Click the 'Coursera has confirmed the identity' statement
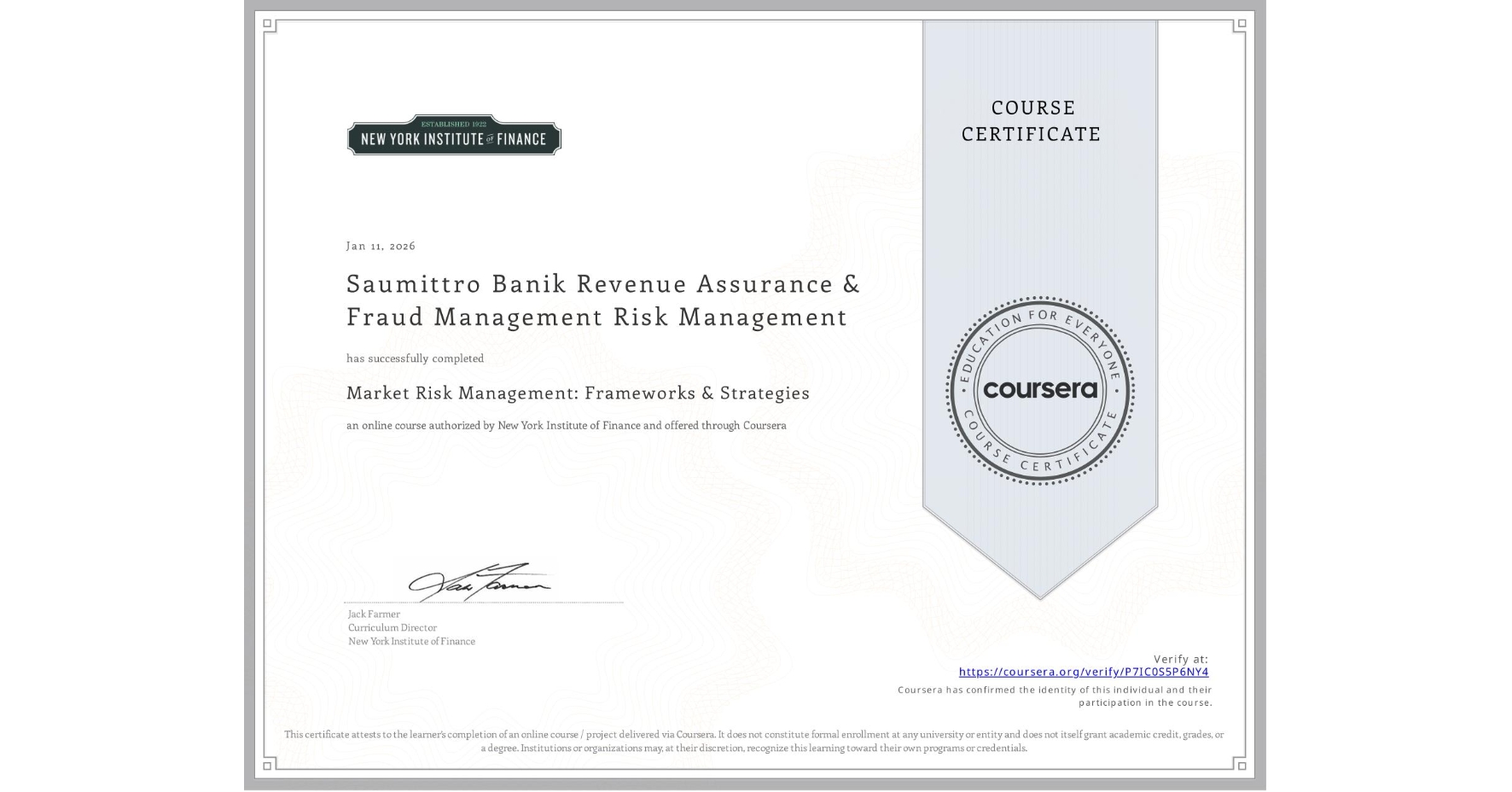Screen dimensions: 1512x792 [x=1055, y=696]
